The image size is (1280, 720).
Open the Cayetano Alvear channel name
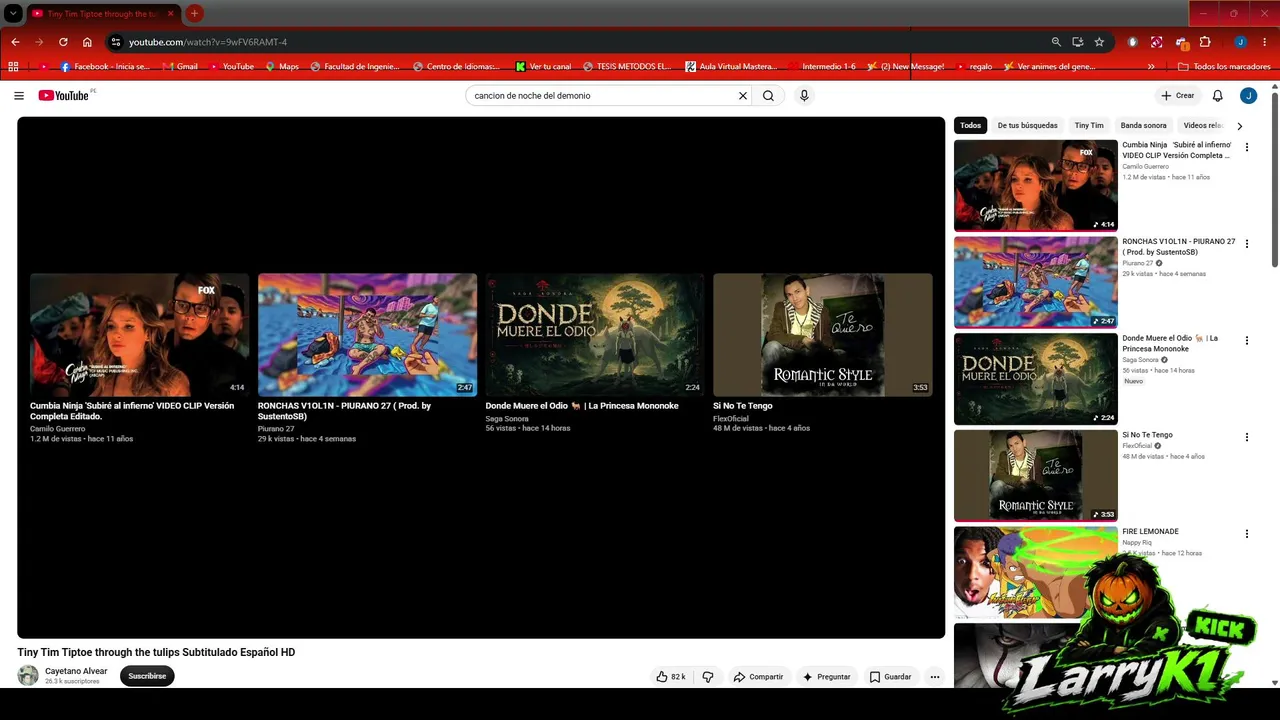[76, 671]
